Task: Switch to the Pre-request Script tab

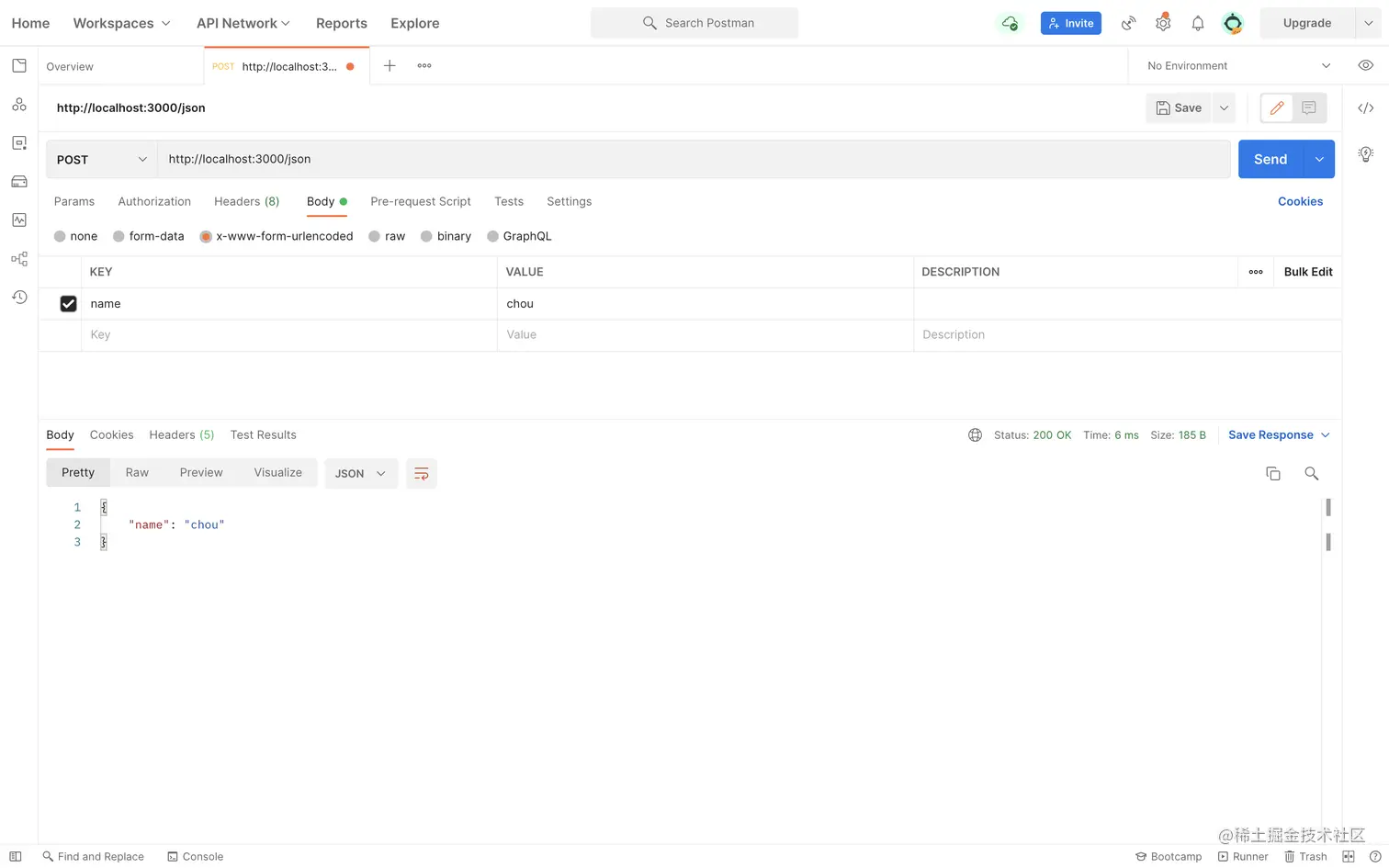Action: coord(421,201)
